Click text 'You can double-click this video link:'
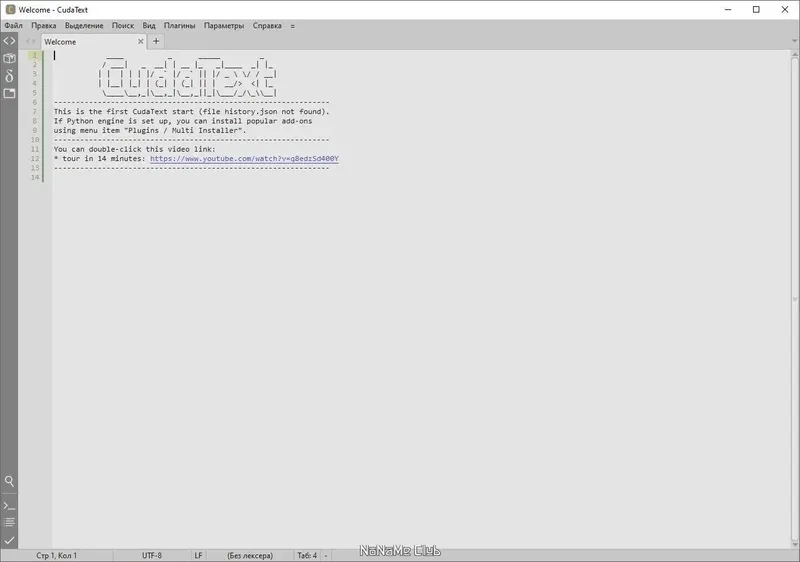Screen dimensions: 800x562 click(135, 149)
